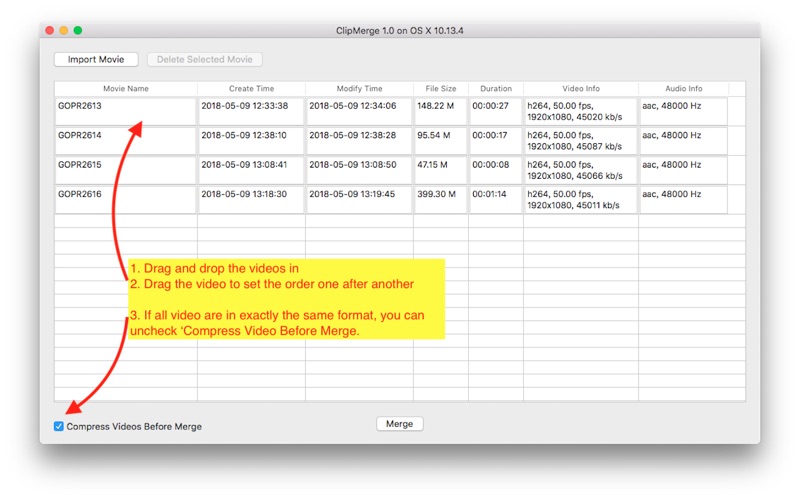Click create time 2018-05-09 12:38:10

pyautogui.click(x=251, y=141)
